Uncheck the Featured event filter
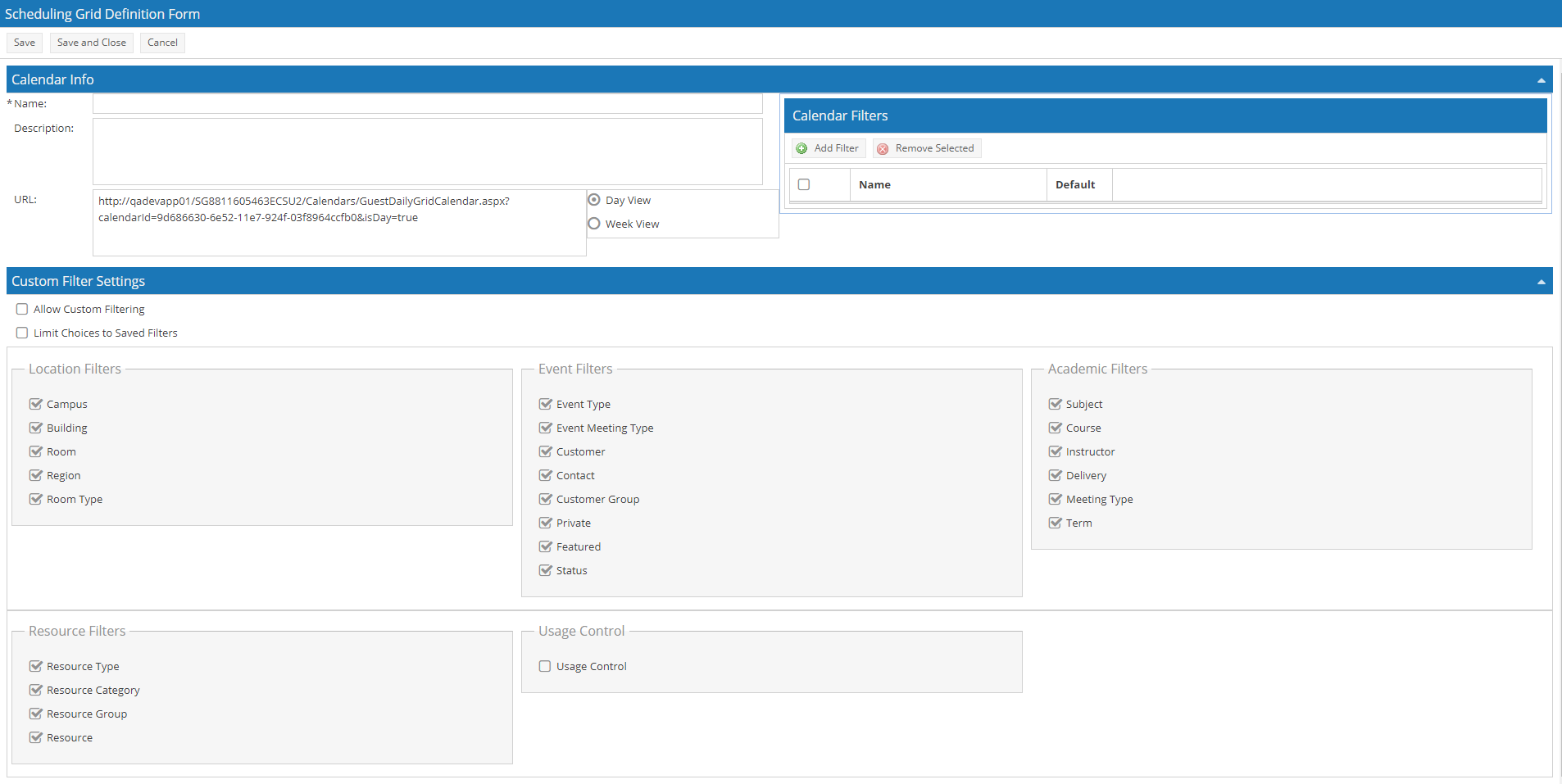1562x784 pixels. tap(546, 546)
